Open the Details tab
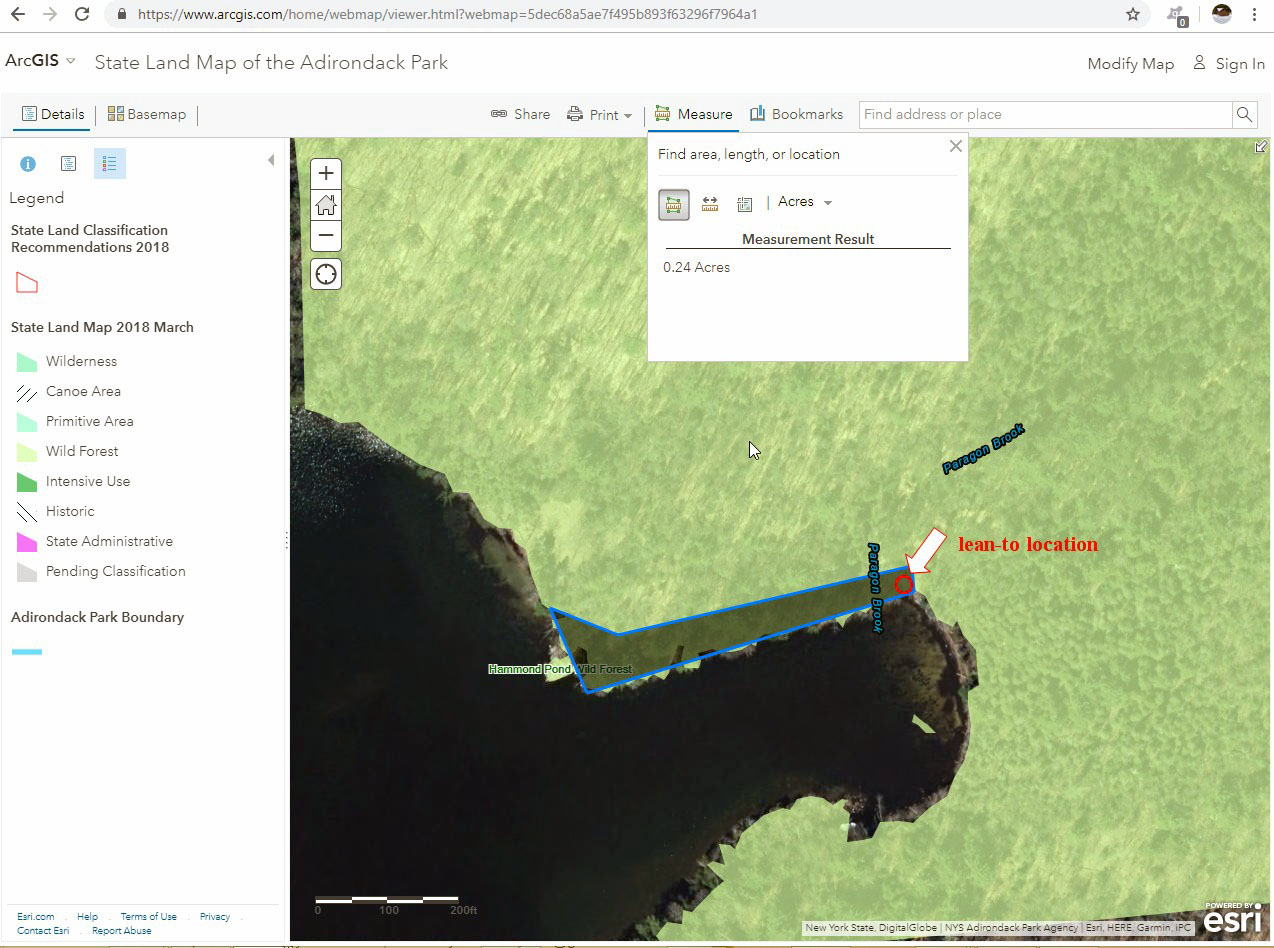 53,114
